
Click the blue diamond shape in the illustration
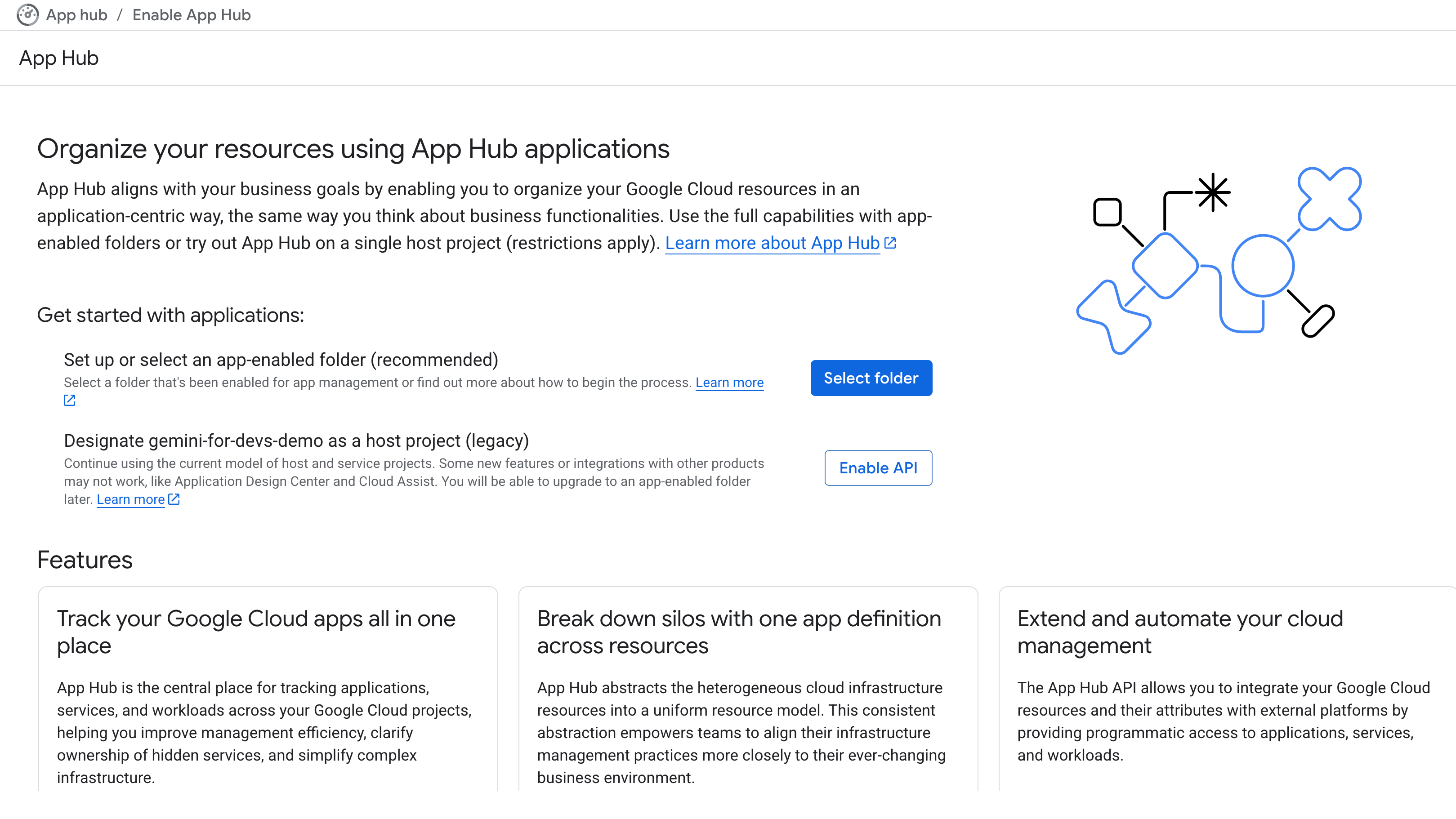click(x=1165, y=266)
